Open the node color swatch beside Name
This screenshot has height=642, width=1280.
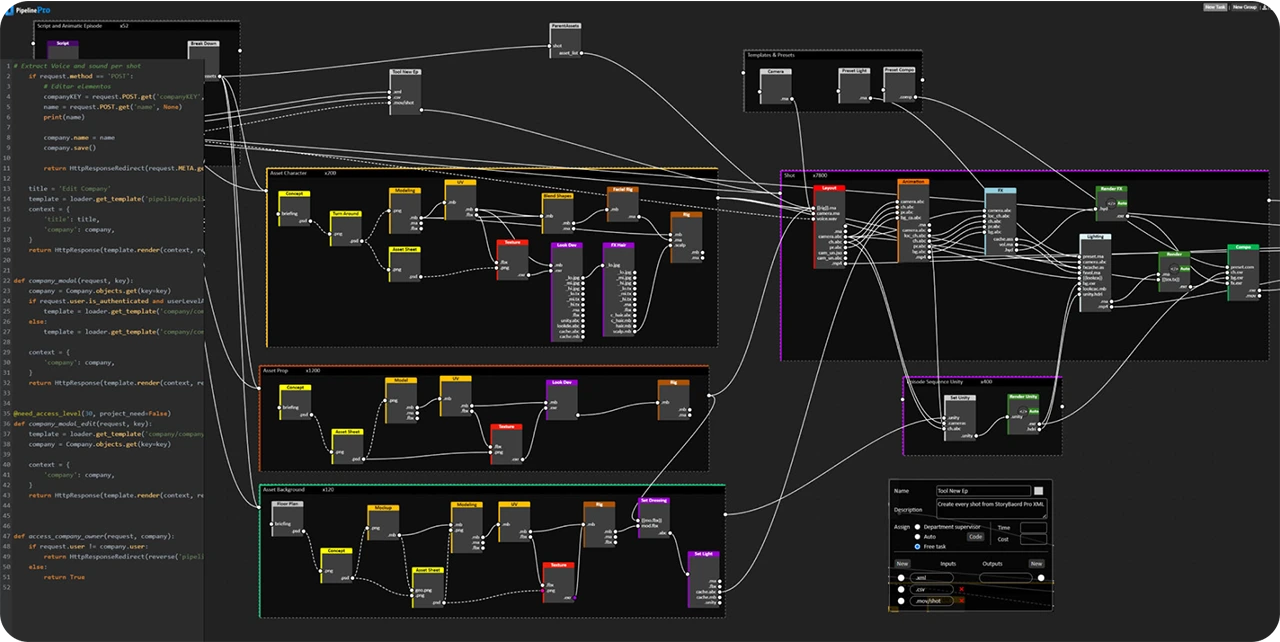pyautogui.click(x=1038, y=491)
